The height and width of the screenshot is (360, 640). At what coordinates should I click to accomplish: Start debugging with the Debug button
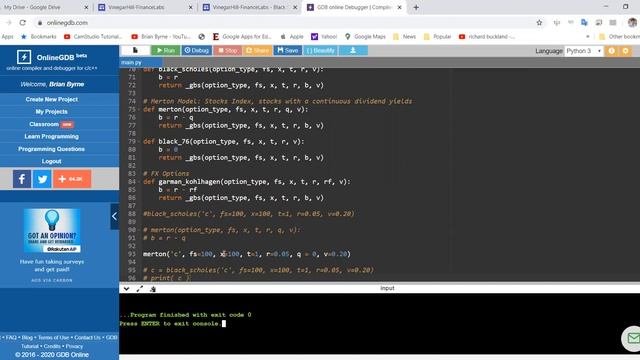[196, 50]
